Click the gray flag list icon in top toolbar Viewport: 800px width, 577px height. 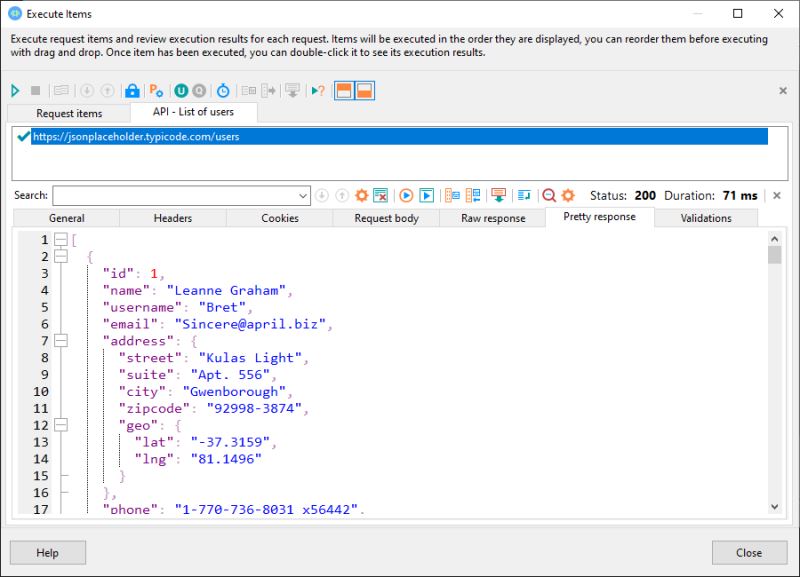coord(61,91)
